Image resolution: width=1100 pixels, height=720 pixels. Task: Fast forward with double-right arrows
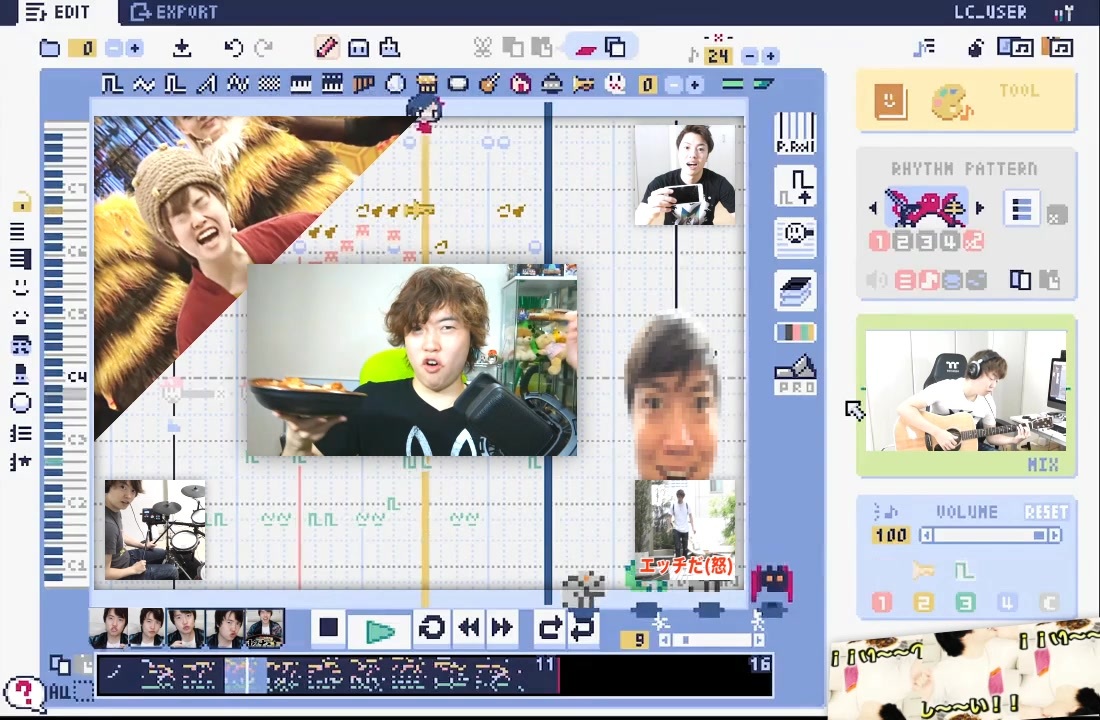[x=502, y=627]
